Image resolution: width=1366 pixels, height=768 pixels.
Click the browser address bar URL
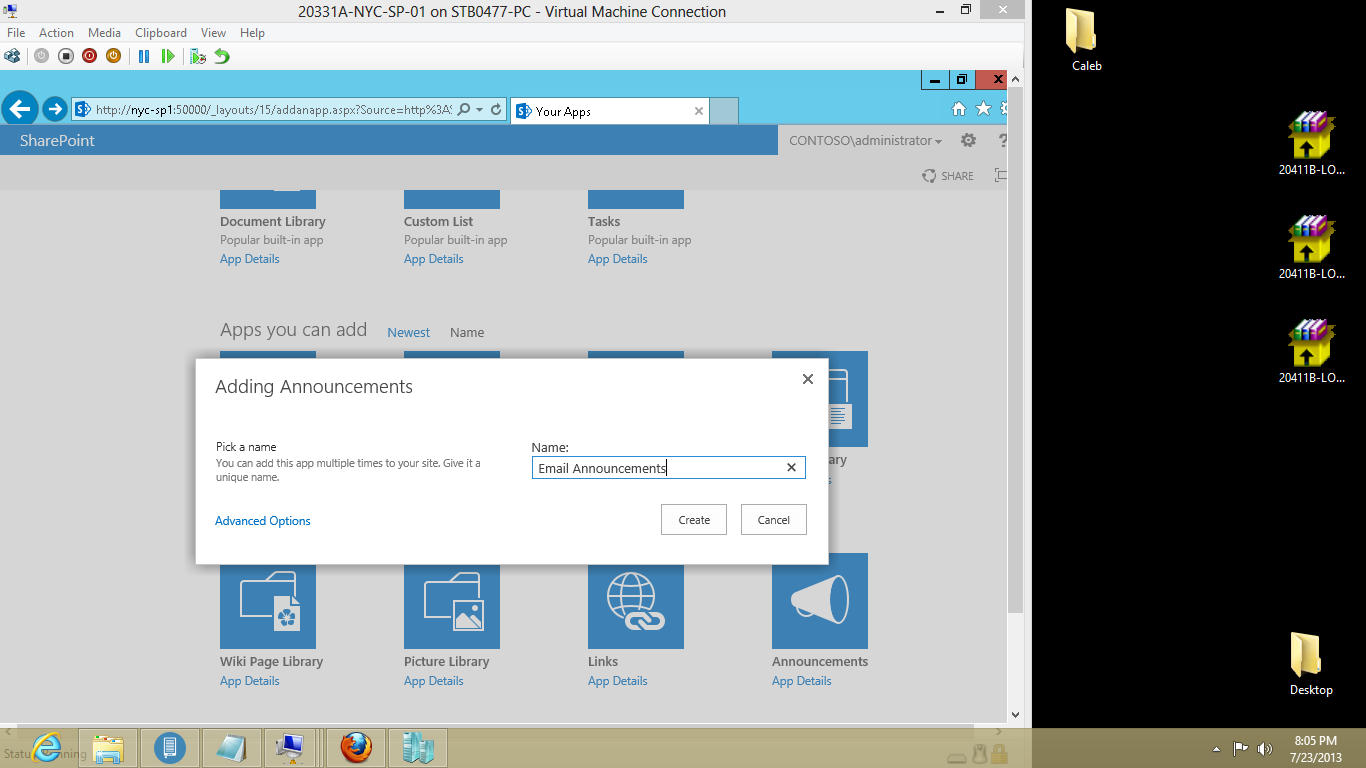click(x=273, y=110)
